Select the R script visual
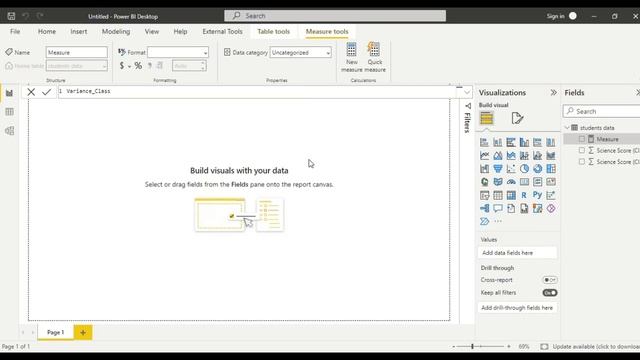 [524, 196]
